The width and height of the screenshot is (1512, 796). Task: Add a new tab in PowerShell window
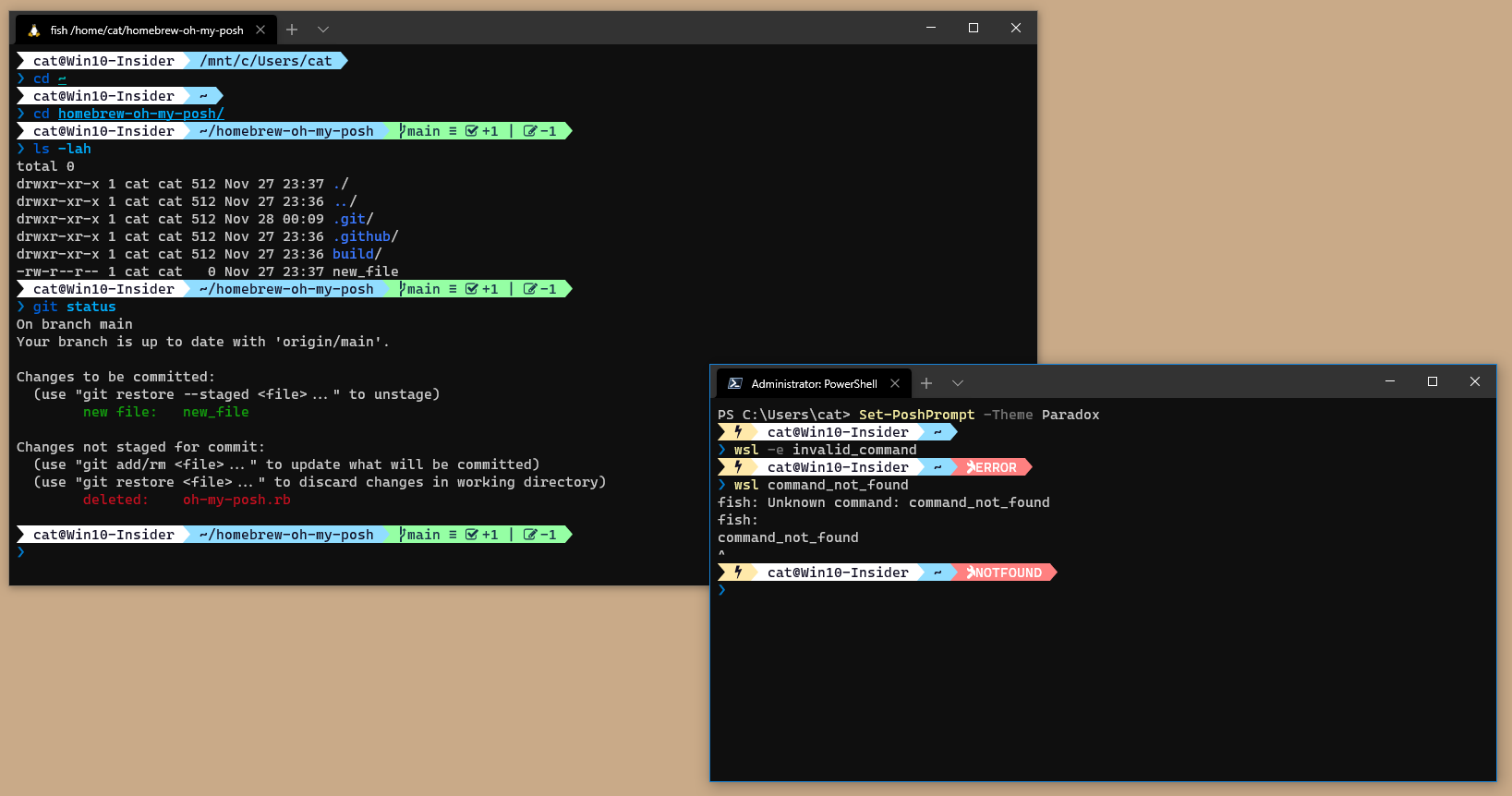[x=926, y=383]
